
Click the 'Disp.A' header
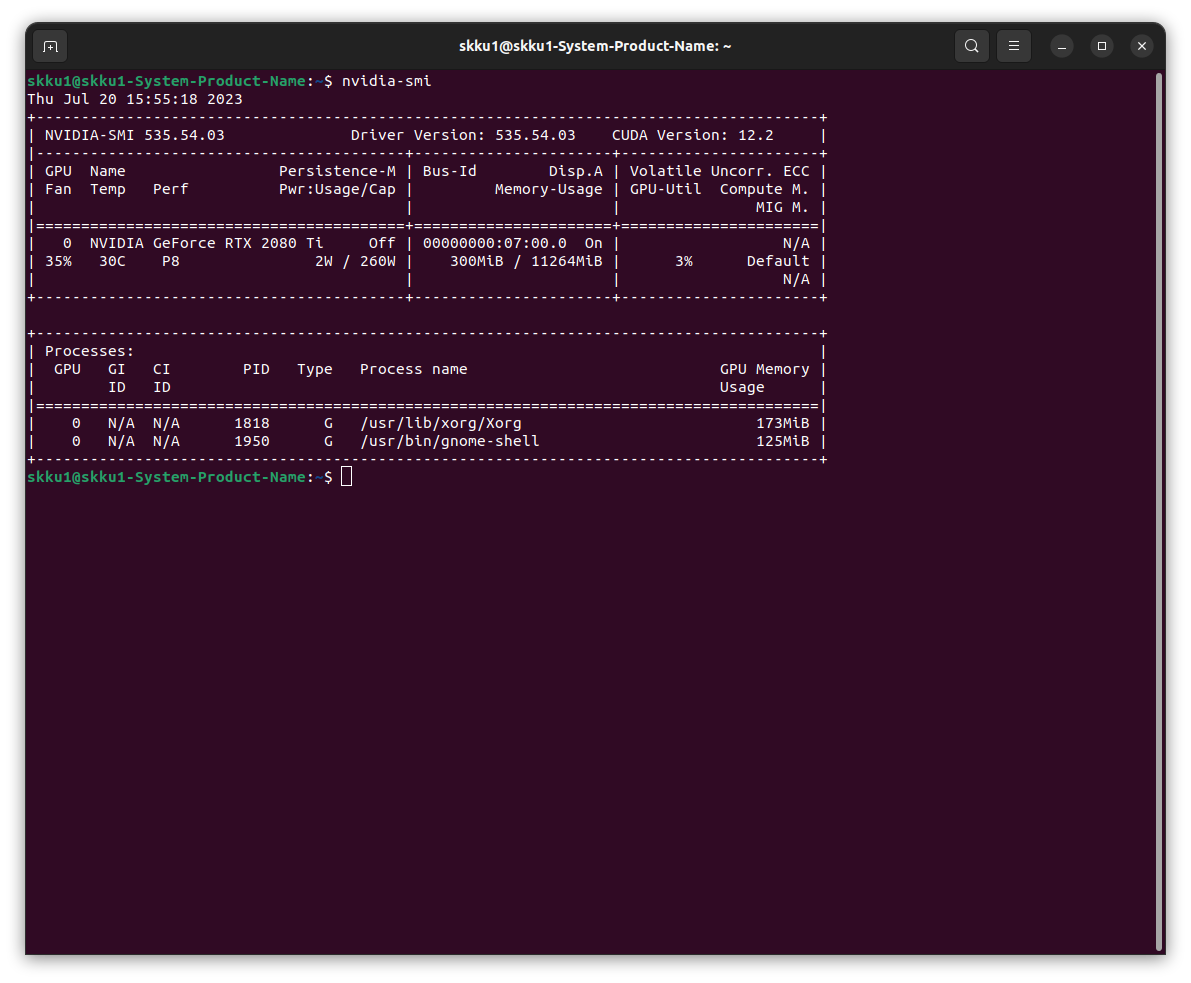point(576,171)
